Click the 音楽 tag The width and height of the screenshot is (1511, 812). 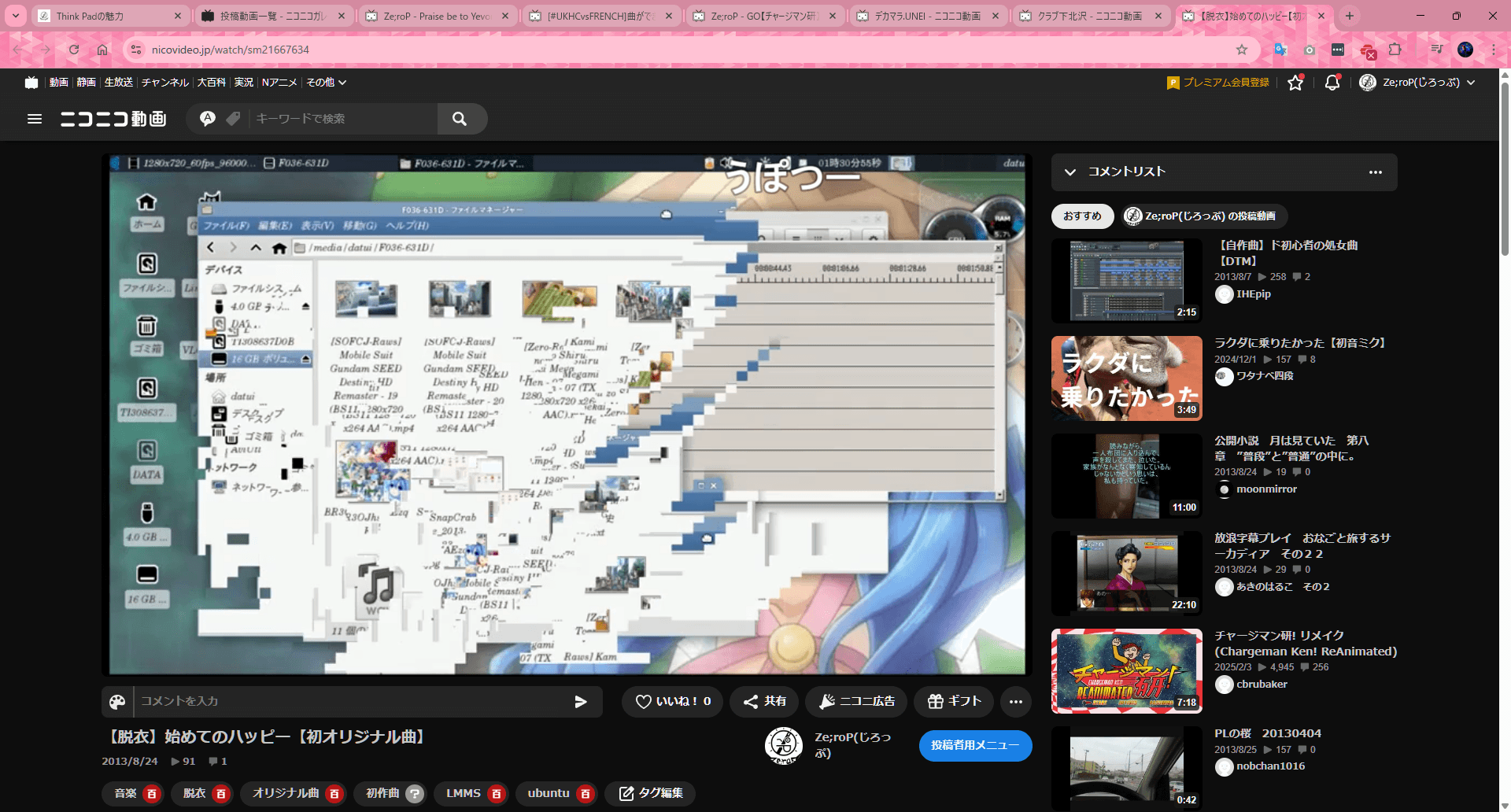coord(126,794)
